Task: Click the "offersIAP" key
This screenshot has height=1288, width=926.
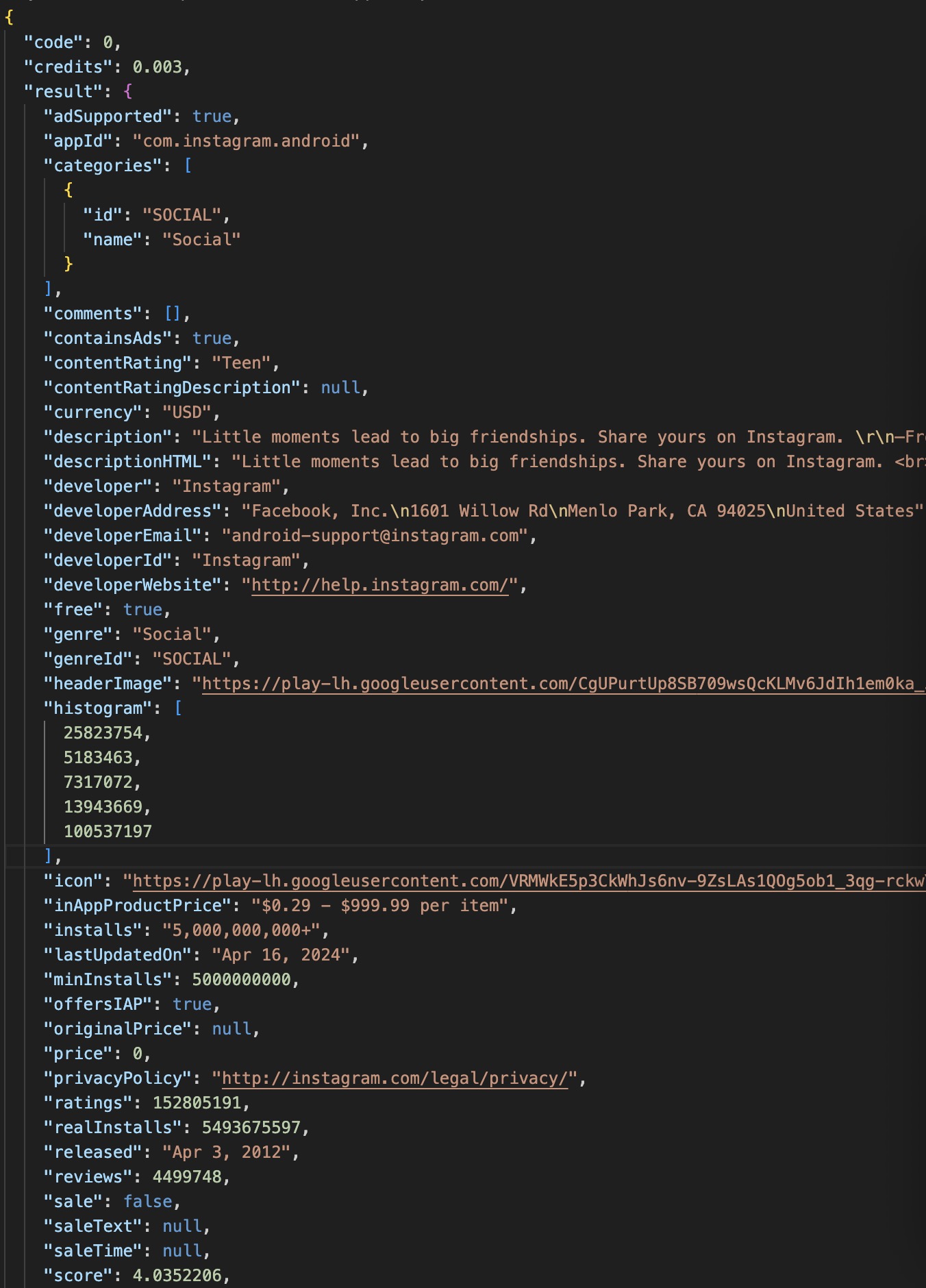Action: 98,1004
